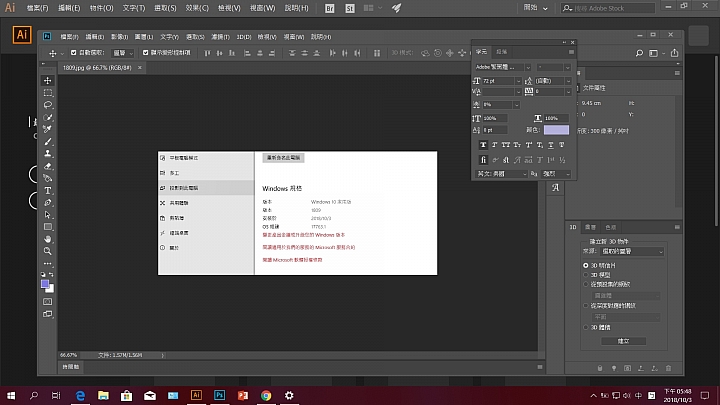Select the Horizontal Type tool

pyautogui.click(x=48, y=191)
